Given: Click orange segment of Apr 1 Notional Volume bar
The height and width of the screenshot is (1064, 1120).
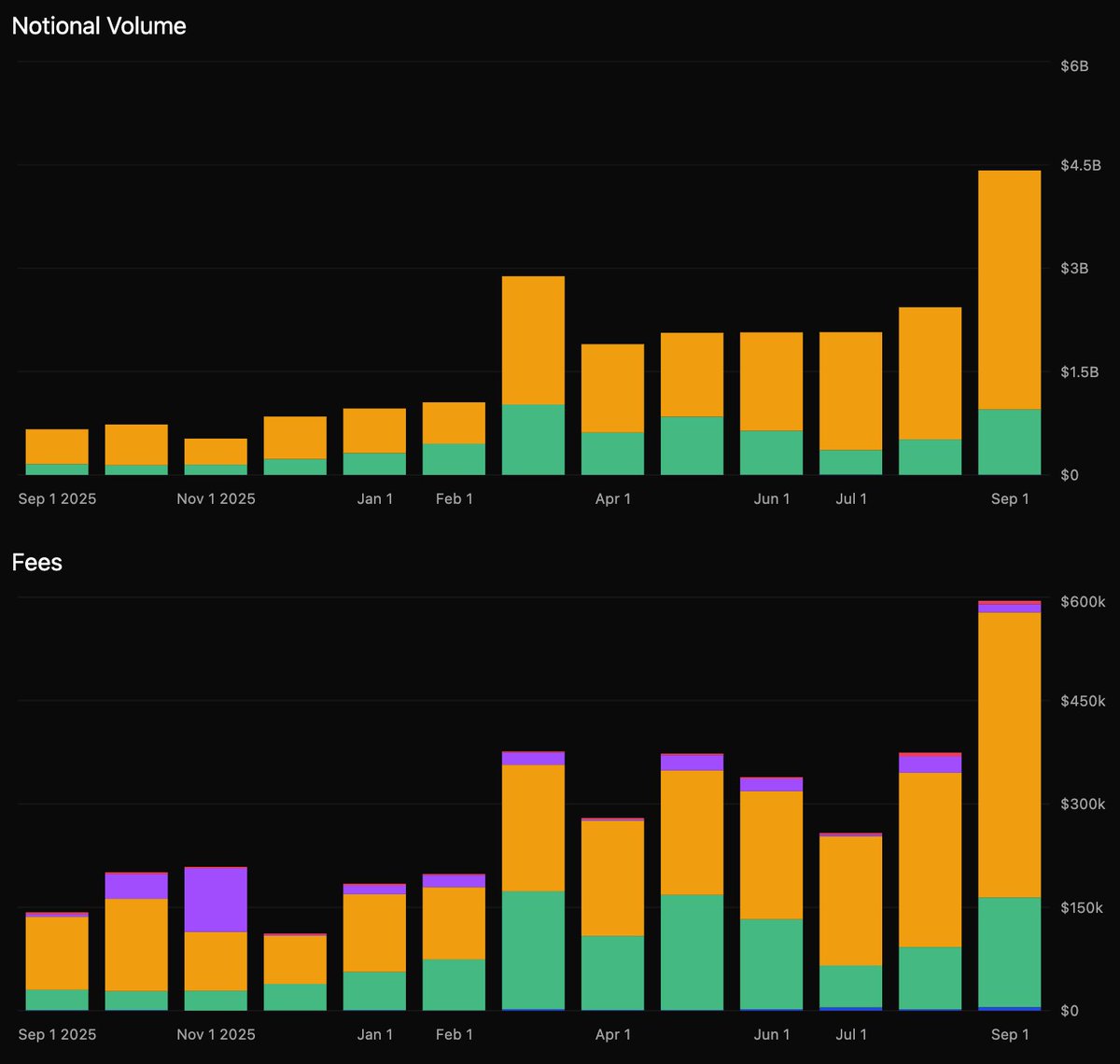Looking at the screenshot, I should pyautogui.click(x=612, y=388).
